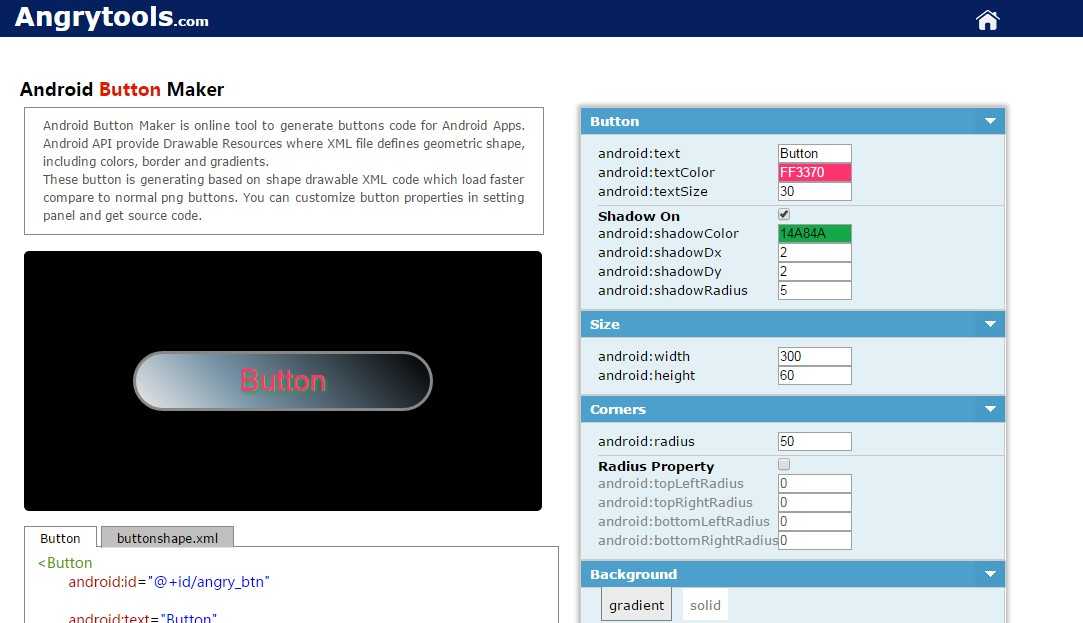This screenshot has width=1083, height=623.
Task: Click the android:height field
Action: pos(814,375)
